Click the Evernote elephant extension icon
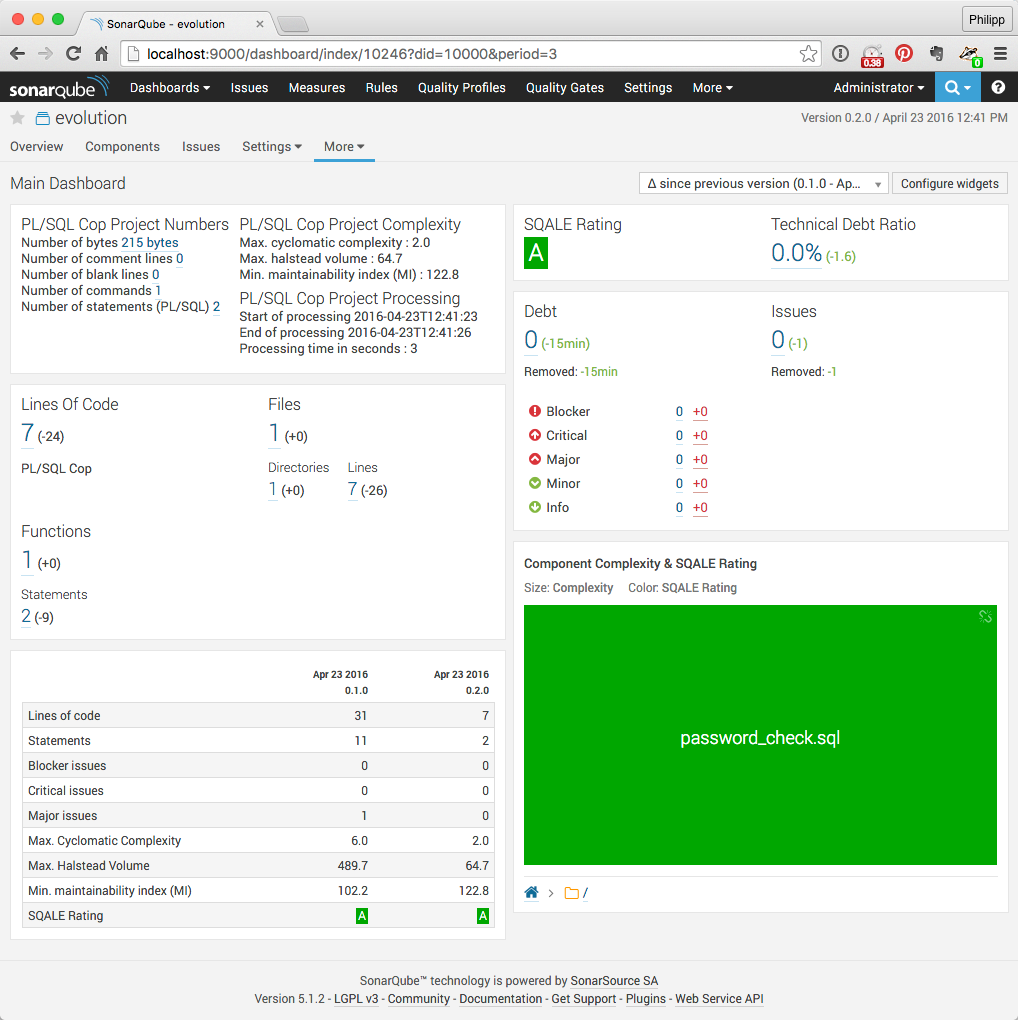Viewport: 1018px width, 1020px height. coord(937,54)
